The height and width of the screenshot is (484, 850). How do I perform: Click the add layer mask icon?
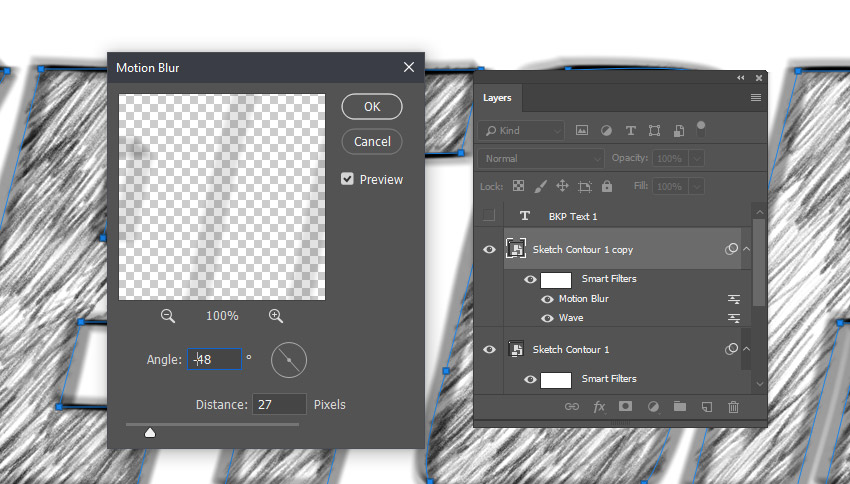(625, 407)
